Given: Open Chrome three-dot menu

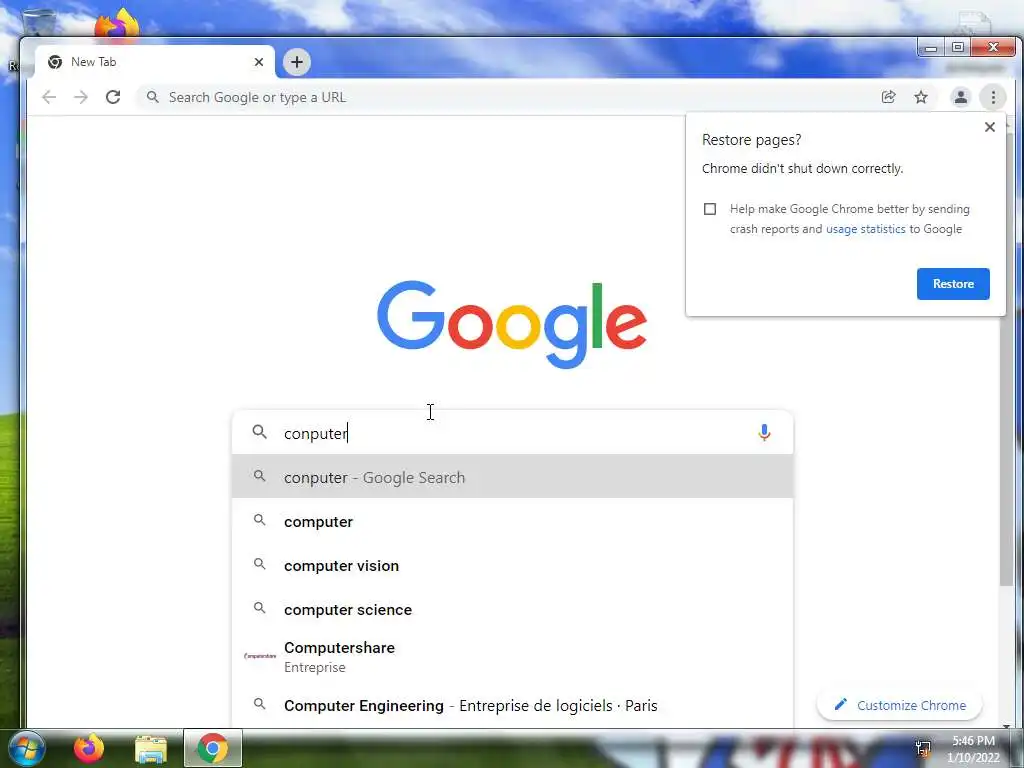Looking at the screenshot, I should [993, 97].
